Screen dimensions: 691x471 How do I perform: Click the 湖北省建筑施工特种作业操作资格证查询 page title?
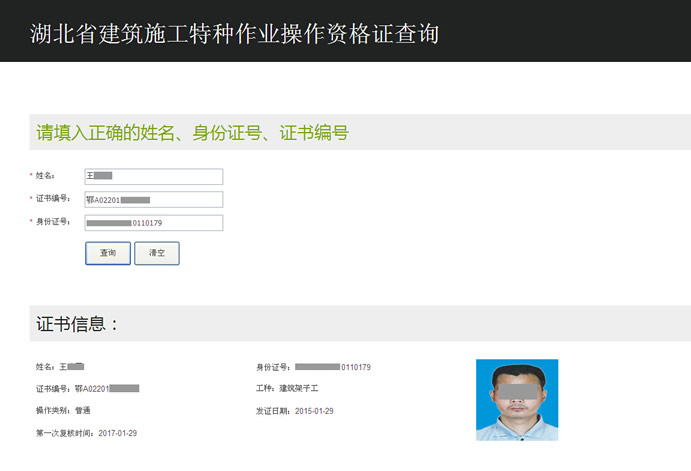tap(235, 33)
